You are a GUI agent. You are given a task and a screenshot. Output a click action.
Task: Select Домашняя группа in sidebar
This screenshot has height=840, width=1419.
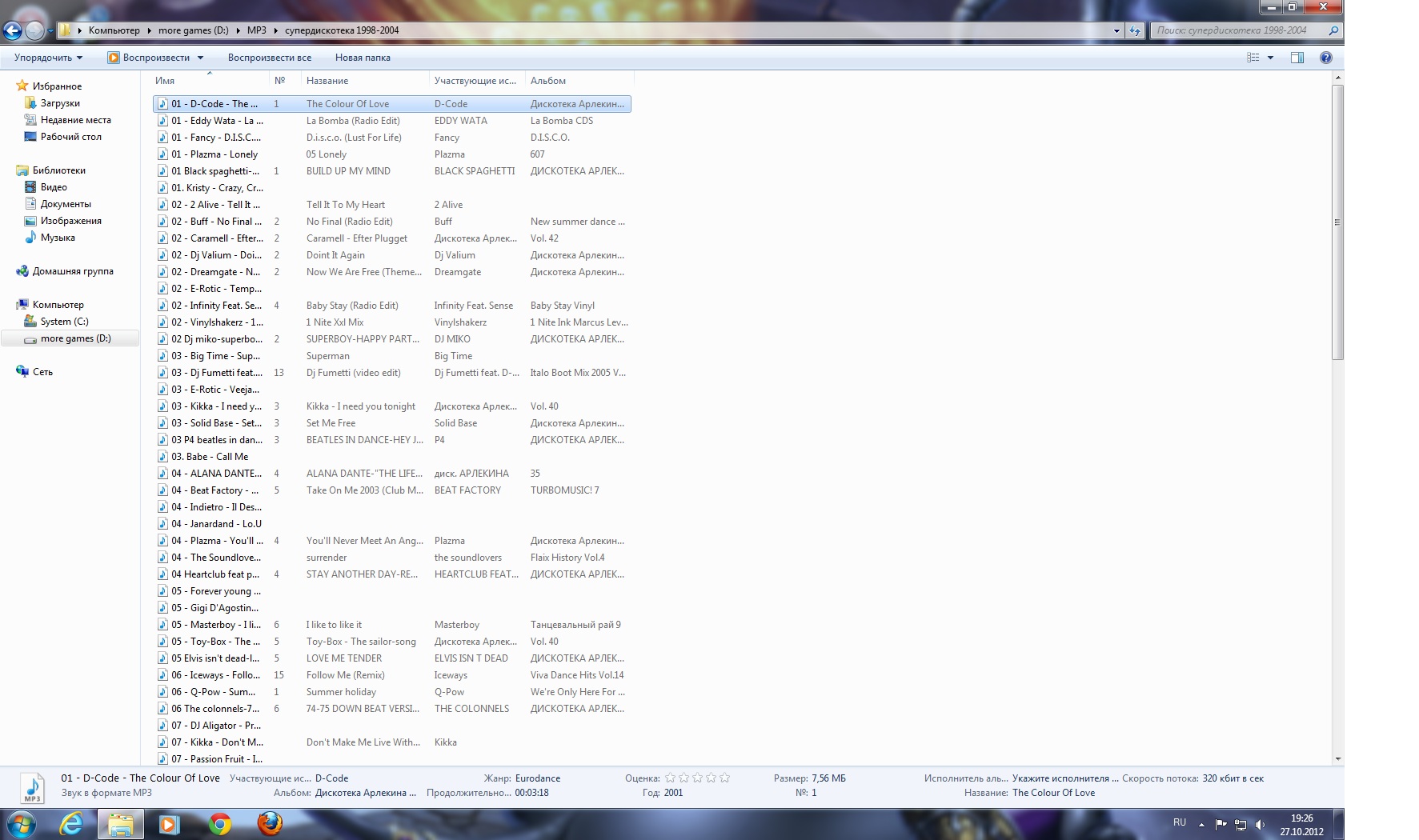73,271
